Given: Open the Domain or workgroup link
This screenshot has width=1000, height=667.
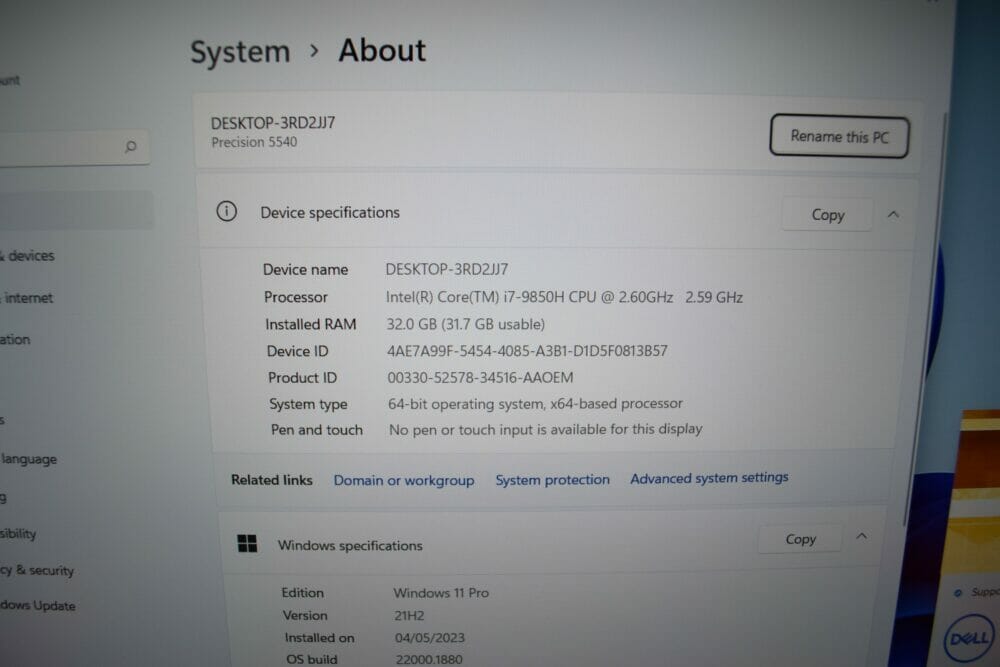Looking at the screenshot, I should pyautogui.click(x=404, y=480).
